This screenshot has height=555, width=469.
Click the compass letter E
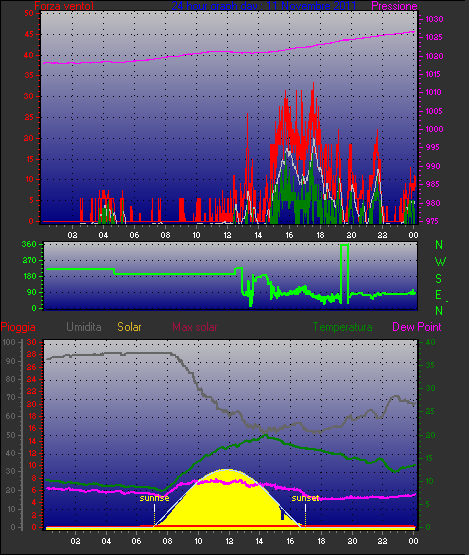(x=439, y=295)
